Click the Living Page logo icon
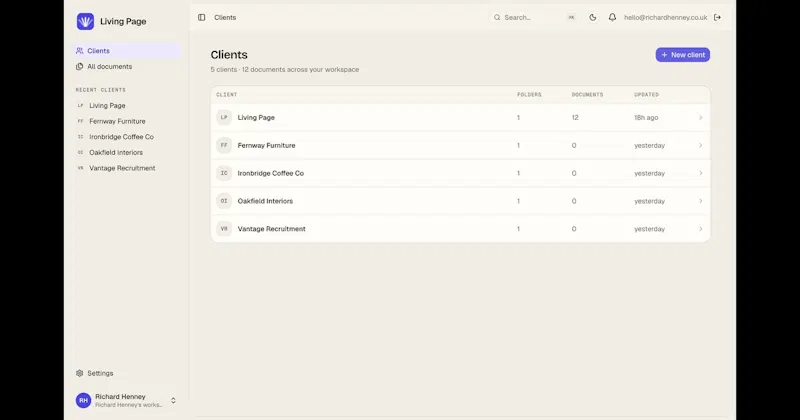 (85, 21)
